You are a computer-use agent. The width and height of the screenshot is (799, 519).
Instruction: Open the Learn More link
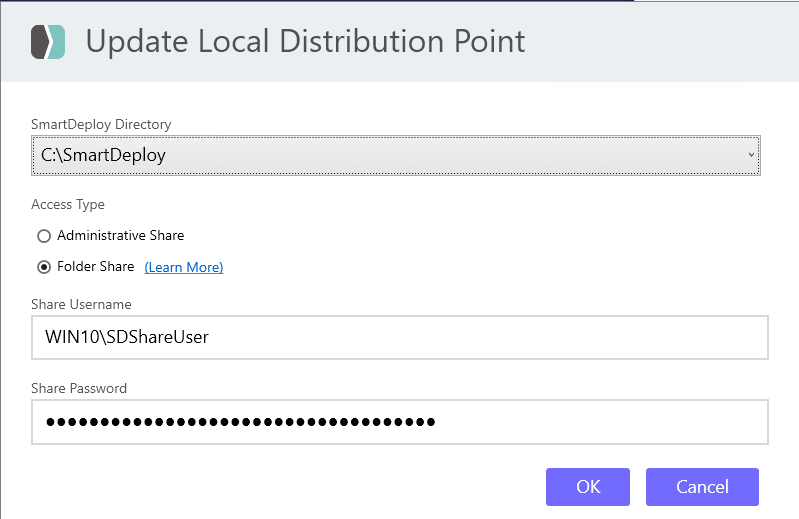184,267
